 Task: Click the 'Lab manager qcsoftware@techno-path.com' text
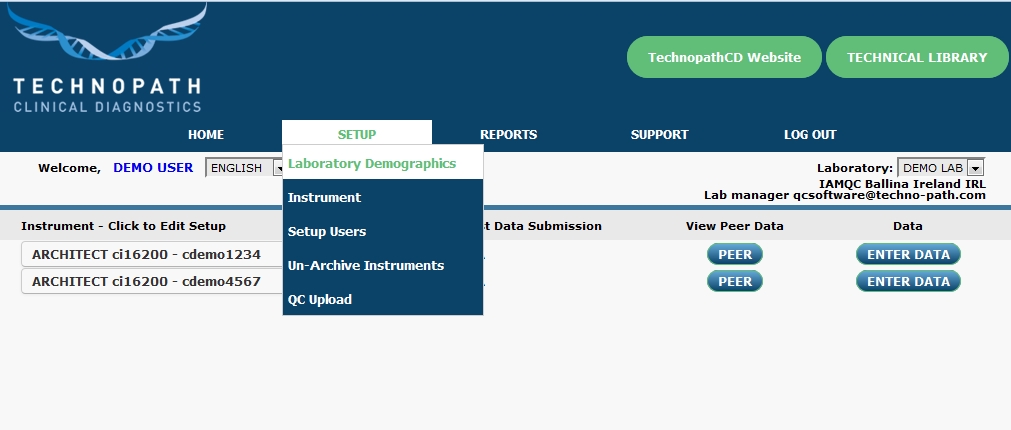tap(845, 195)
